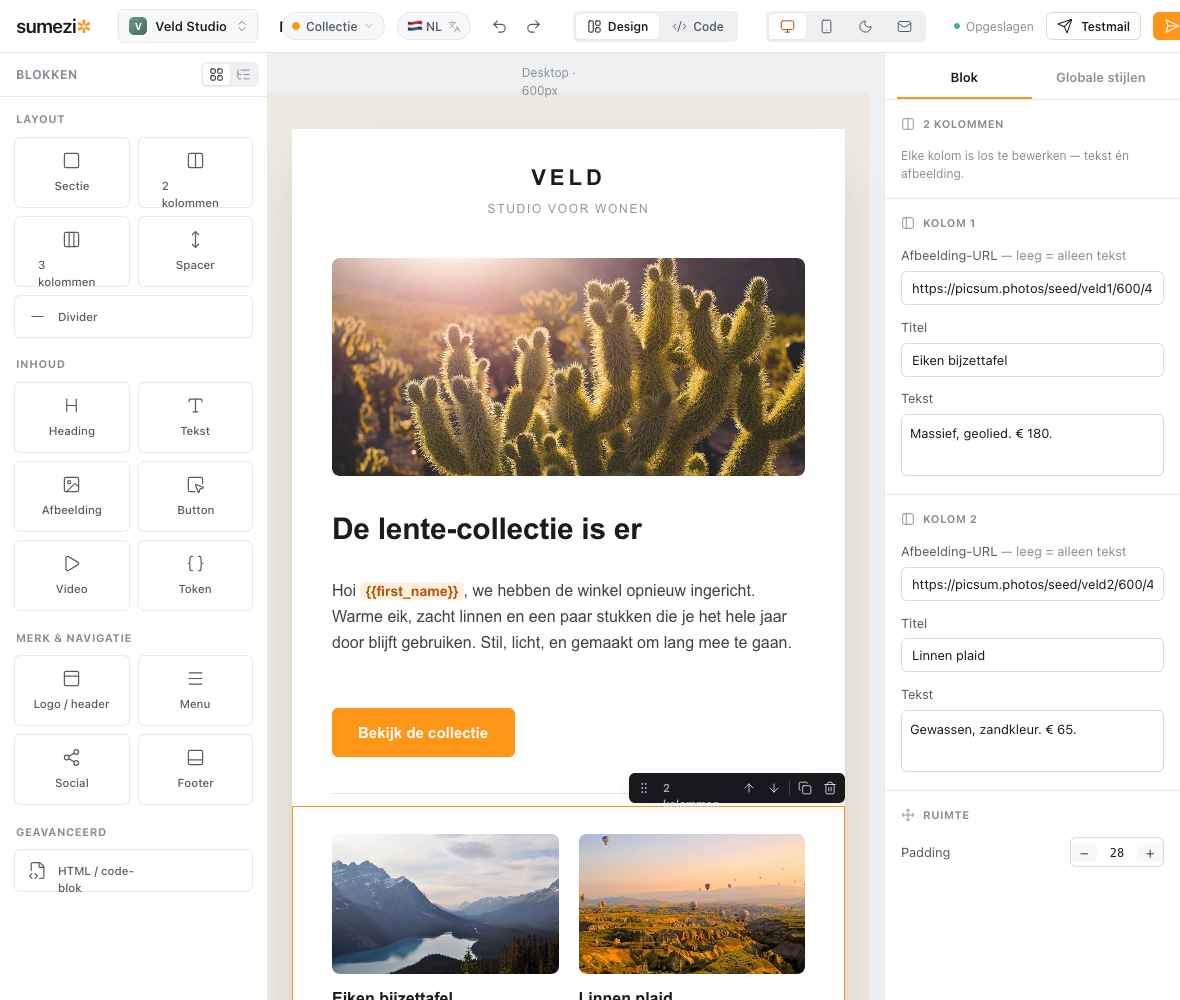Image resolution: width=1180 pixels, height=1000 pixels.
Task: Switch to the Code view
Action: point(698,26)
